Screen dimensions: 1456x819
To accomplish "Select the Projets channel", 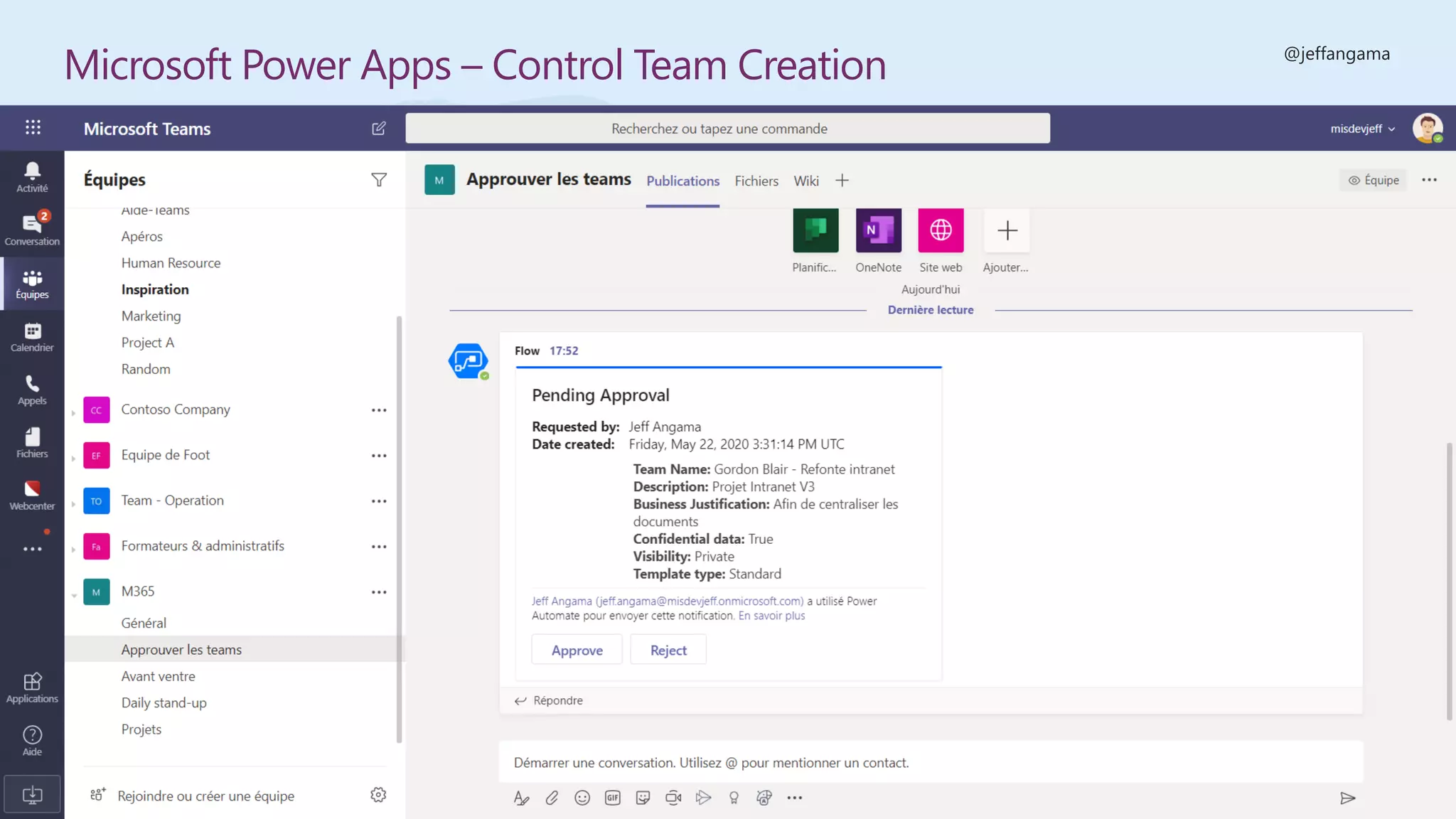I will [x=141, y=729].
